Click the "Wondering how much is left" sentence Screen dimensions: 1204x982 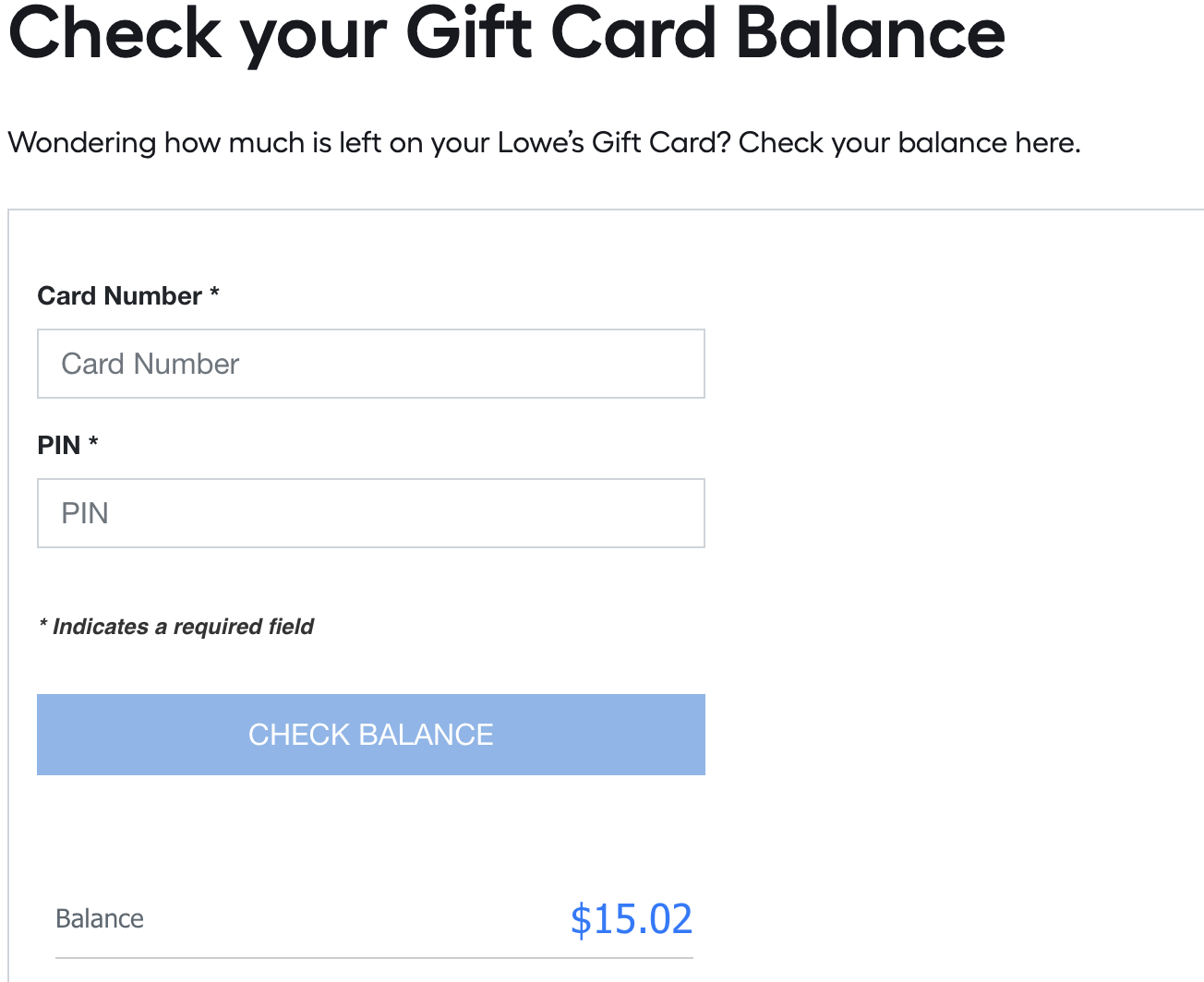point(369,143)
